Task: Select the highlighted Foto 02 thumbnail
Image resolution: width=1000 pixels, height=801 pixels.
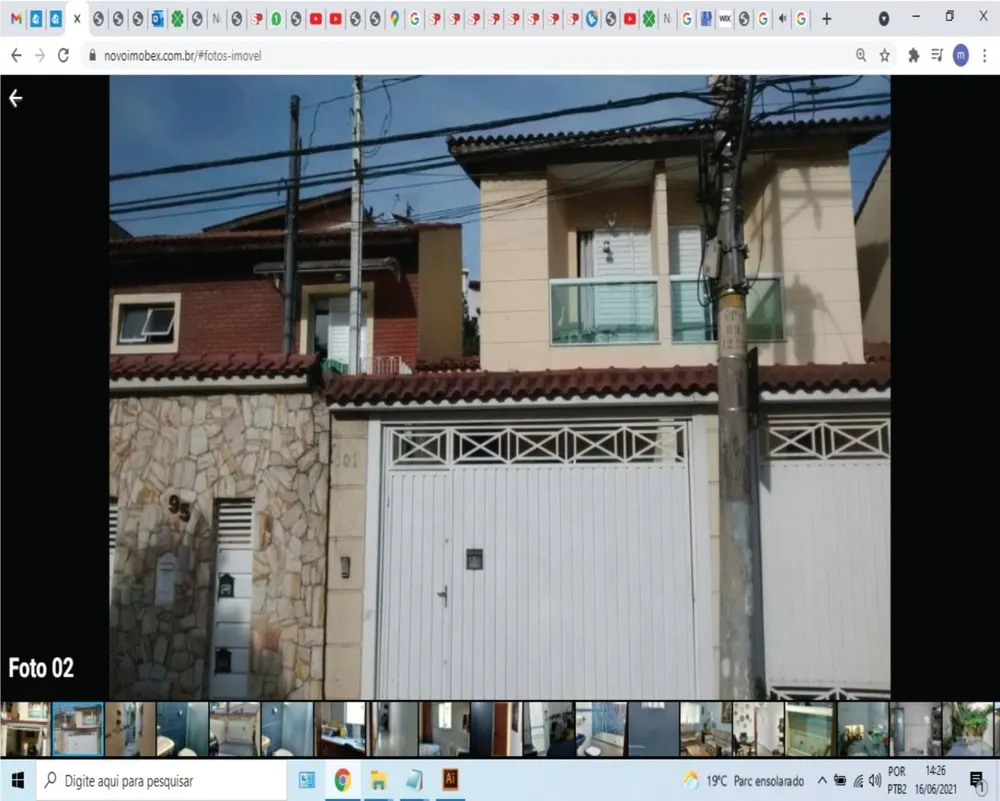Action: [77, 729]
